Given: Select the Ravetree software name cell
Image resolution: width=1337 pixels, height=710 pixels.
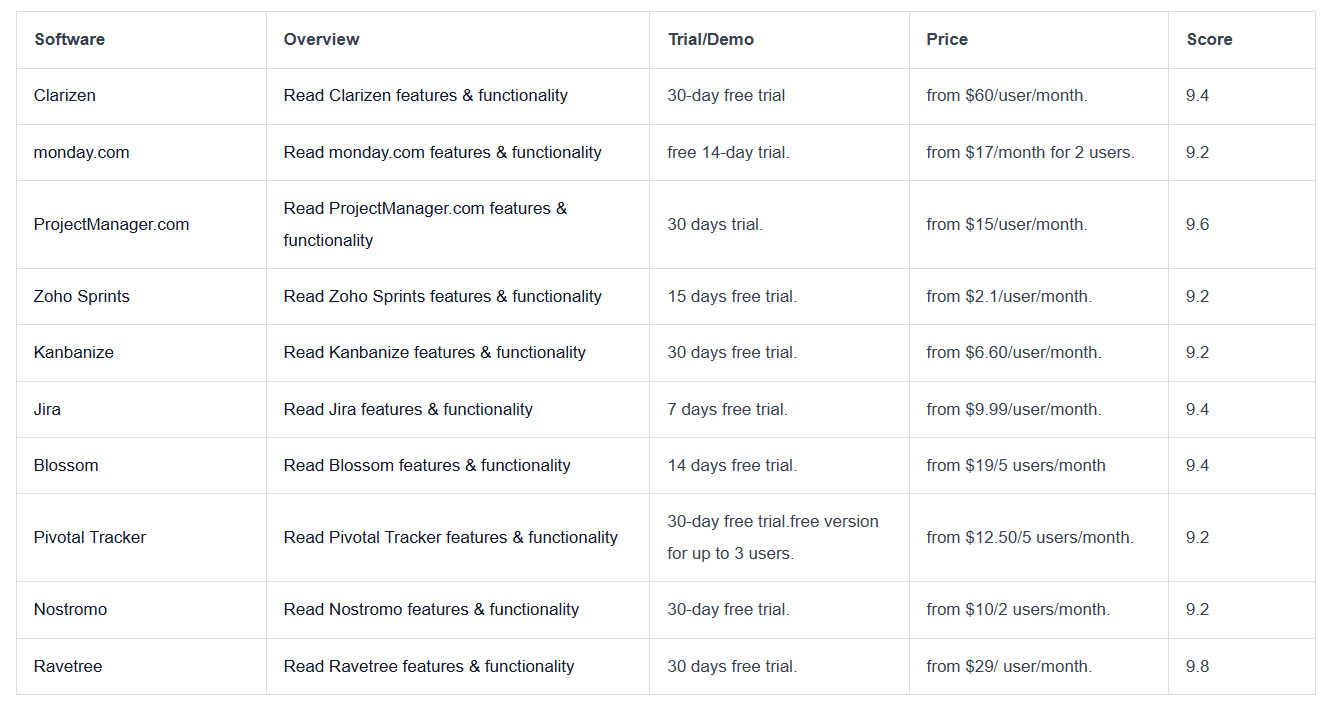Looking at the screenshot, I should (141, 667).
